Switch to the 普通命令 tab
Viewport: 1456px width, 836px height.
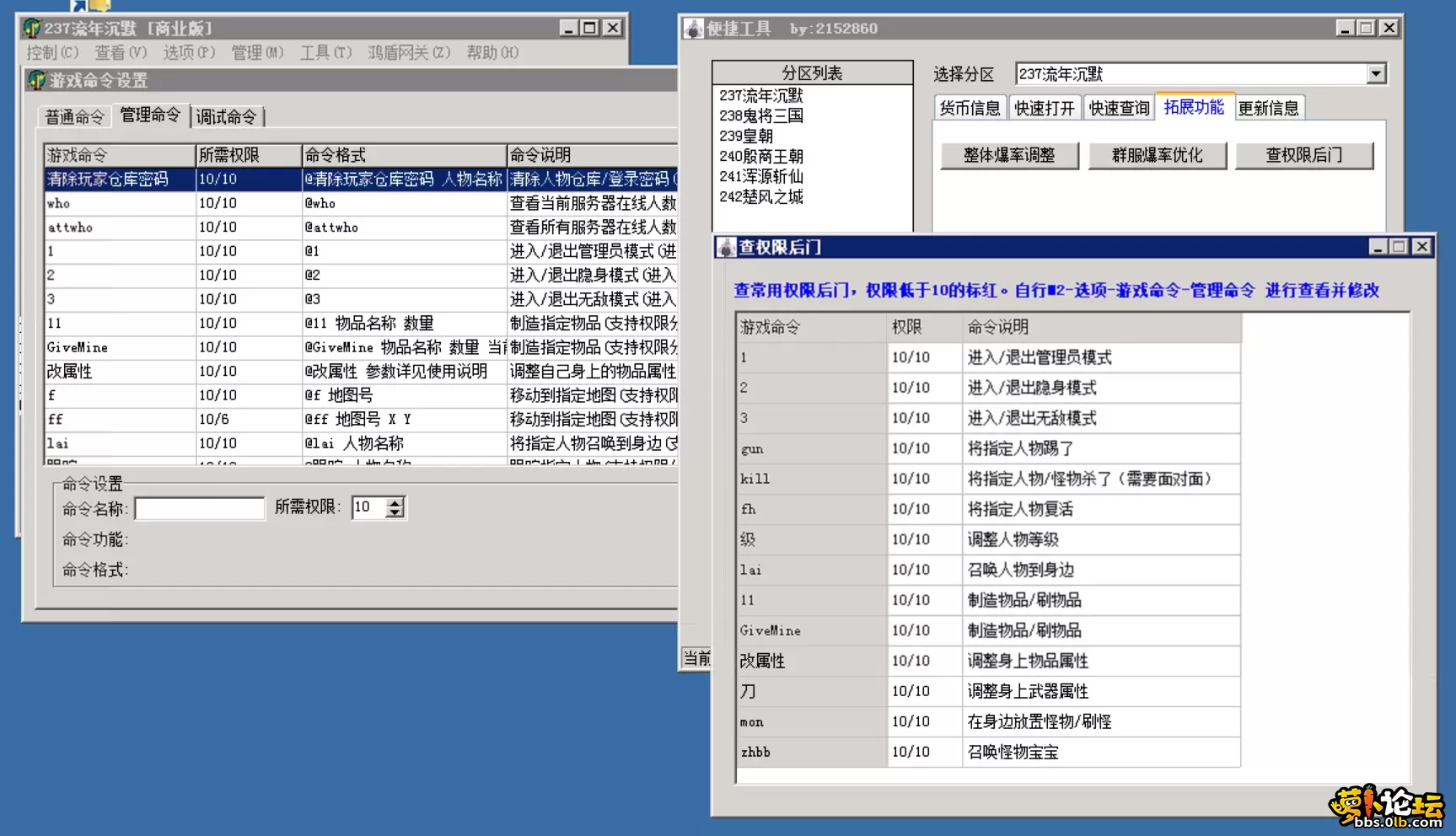coord(74,117)
